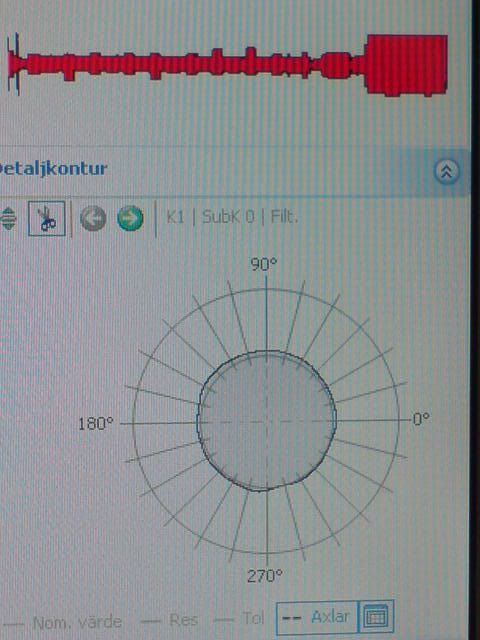Click the 90° label on polar plot
Viewport: 480px width, 640px height.
click(x=264, y=264)
